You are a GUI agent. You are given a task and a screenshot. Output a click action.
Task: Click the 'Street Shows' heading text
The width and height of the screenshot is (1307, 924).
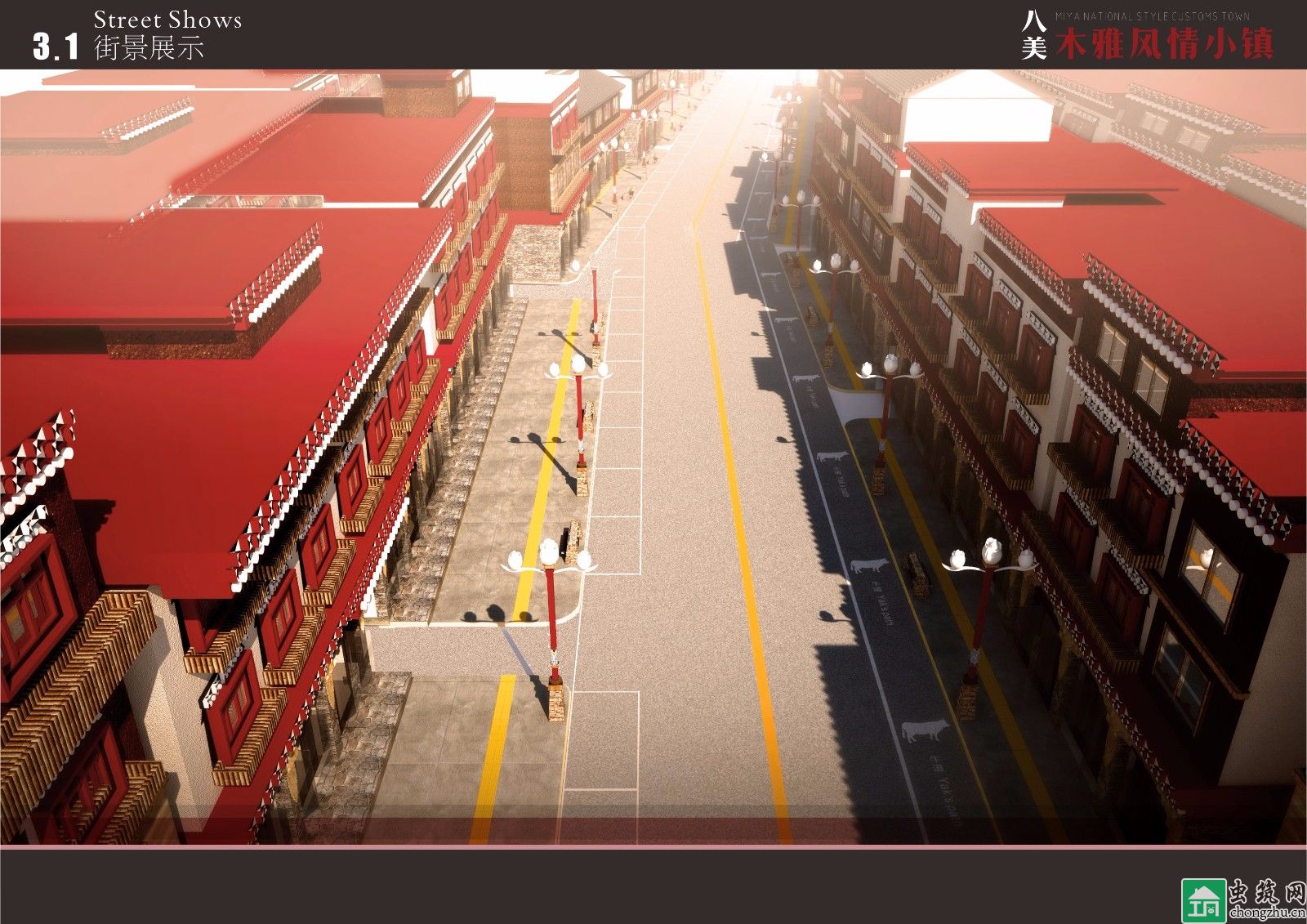click(x=167, y=20)
